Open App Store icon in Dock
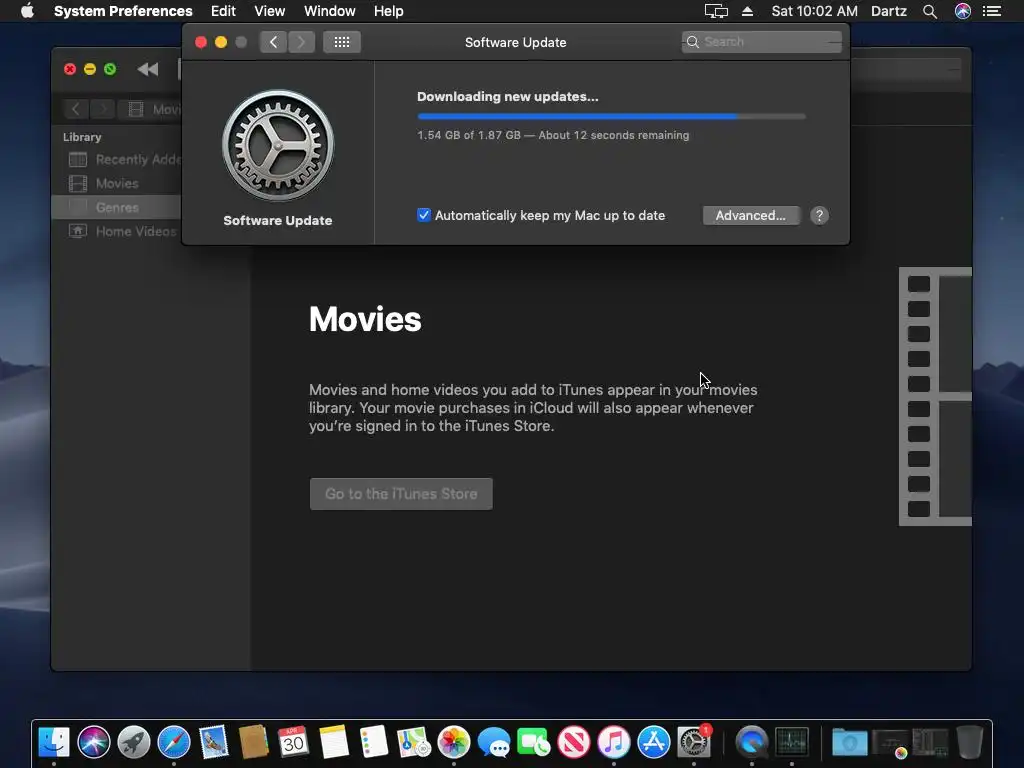 coord(654,742)
